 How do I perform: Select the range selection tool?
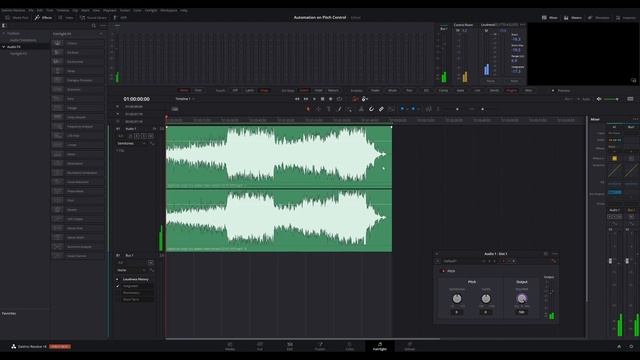[318, 109]
